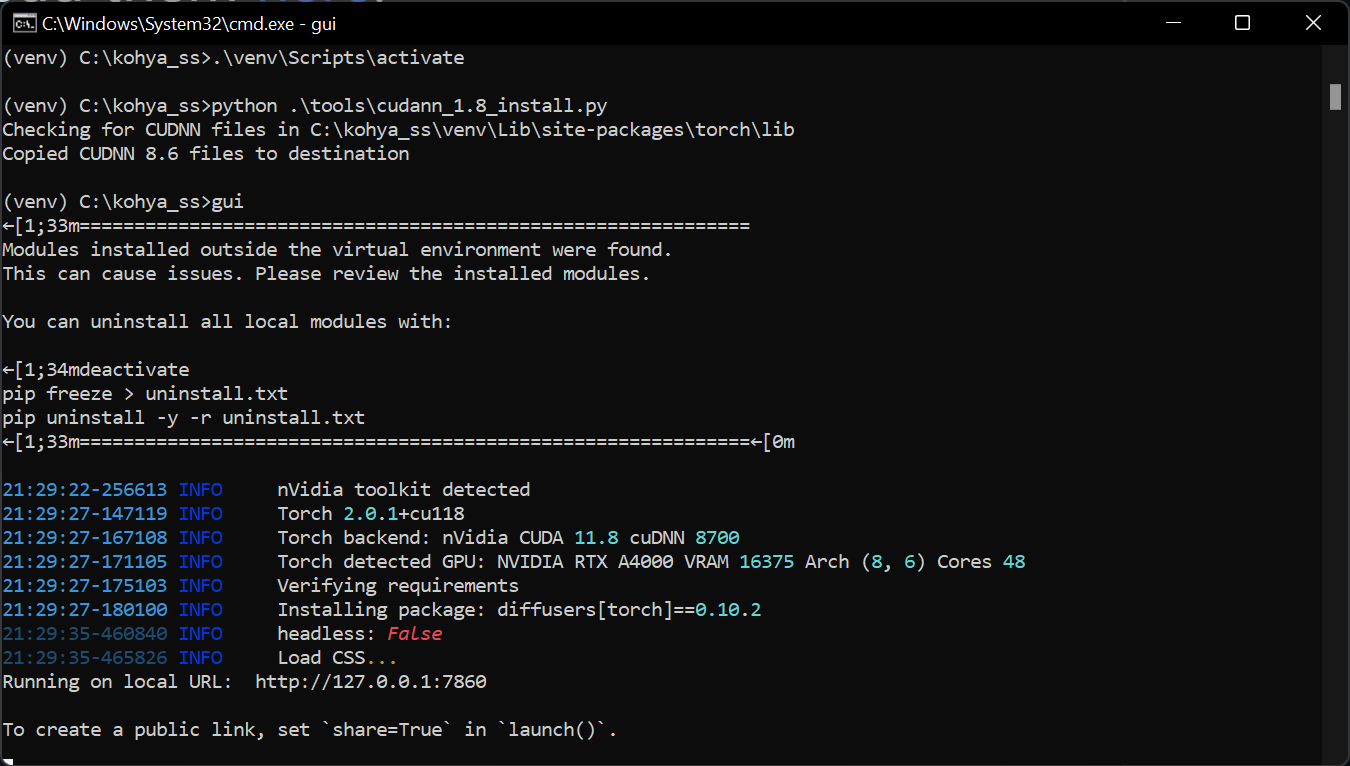Click the timestamp 21:29:35-465826
Image resolution: width=1350 pixels, height=766 pixels.
85,658
